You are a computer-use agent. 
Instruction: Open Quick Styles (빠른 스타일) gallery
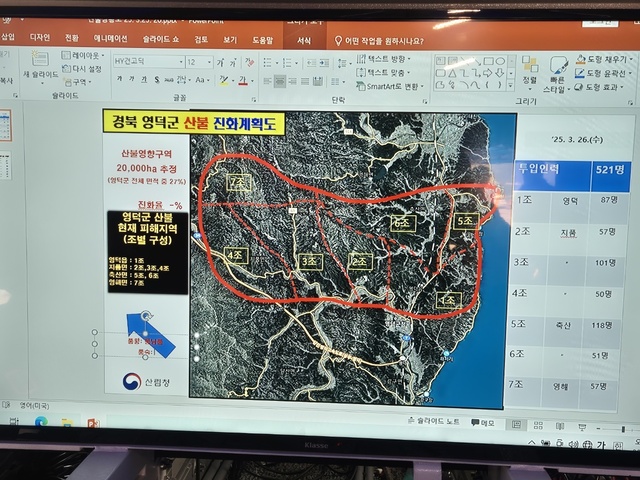[557, 74]
